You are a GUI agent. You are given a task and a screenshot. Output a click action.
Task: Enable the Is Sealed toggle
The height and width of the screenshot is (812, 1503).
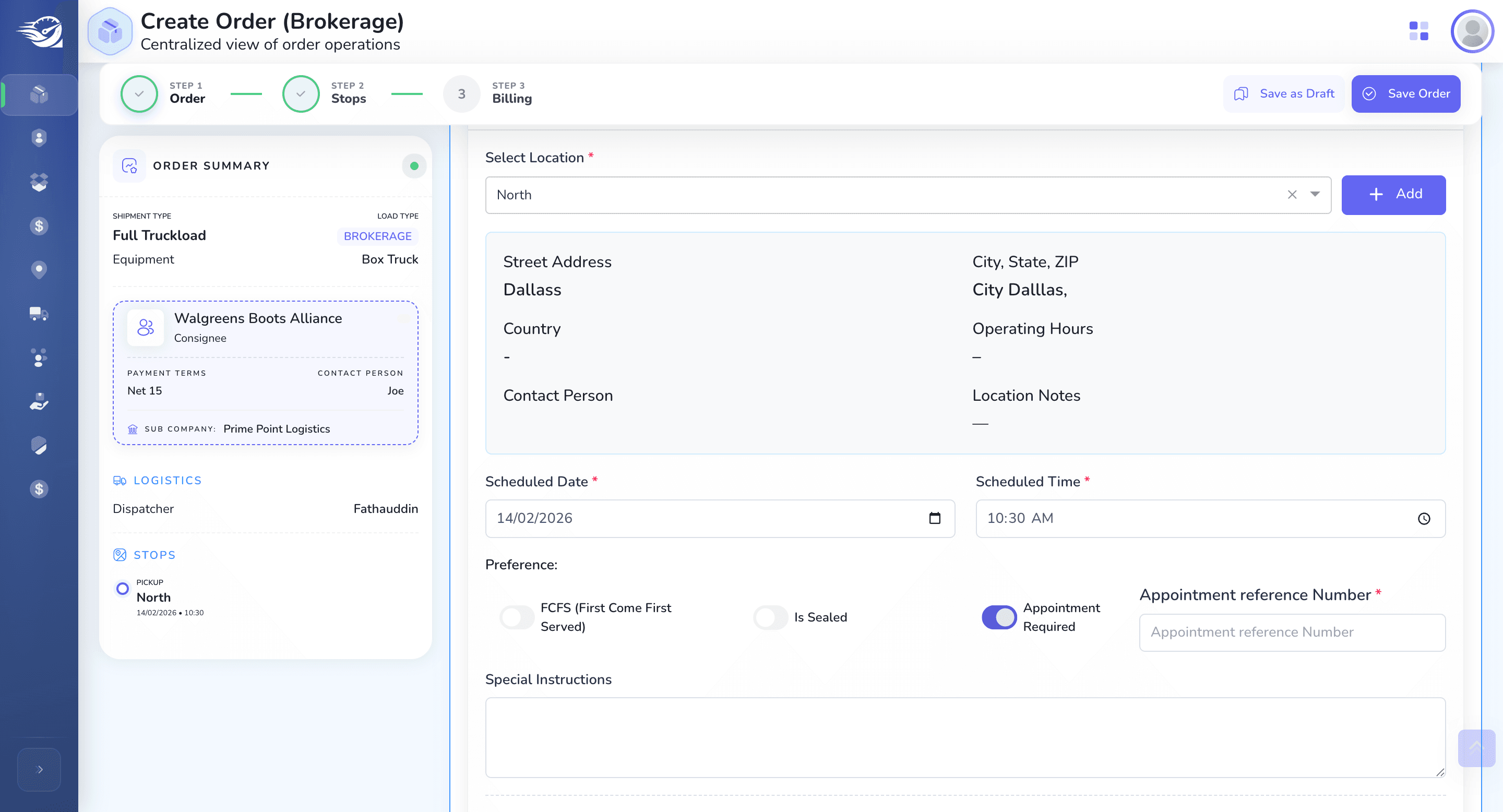[770, 617]
